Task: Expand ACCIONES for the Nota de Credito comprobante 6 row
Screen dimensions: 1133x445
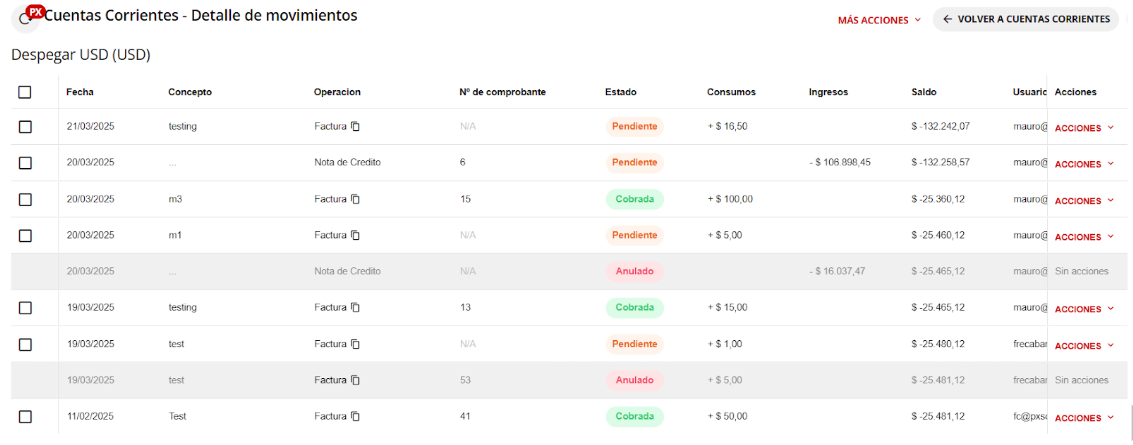Action: pyautogui.click(x=1084, y=164)
